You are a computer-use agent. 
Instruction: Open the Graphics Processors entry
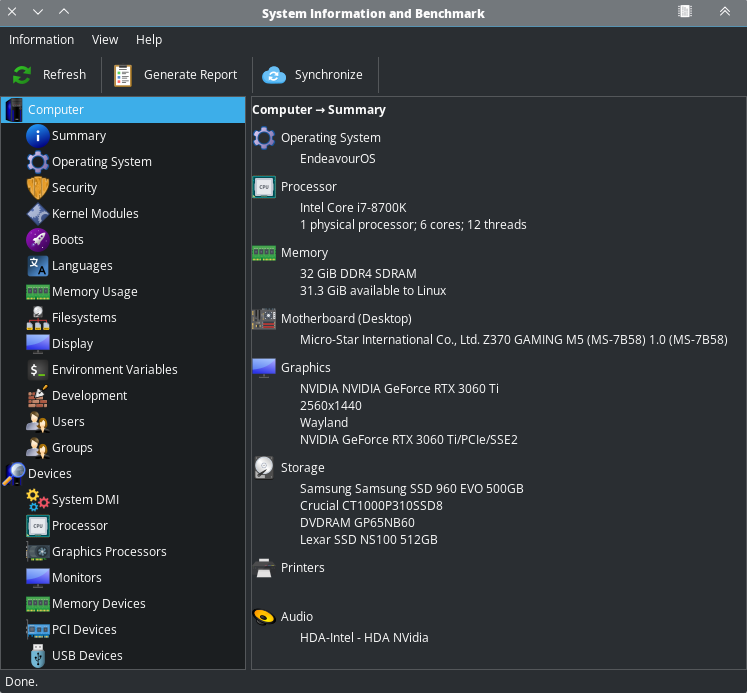(x=109, y=552)
